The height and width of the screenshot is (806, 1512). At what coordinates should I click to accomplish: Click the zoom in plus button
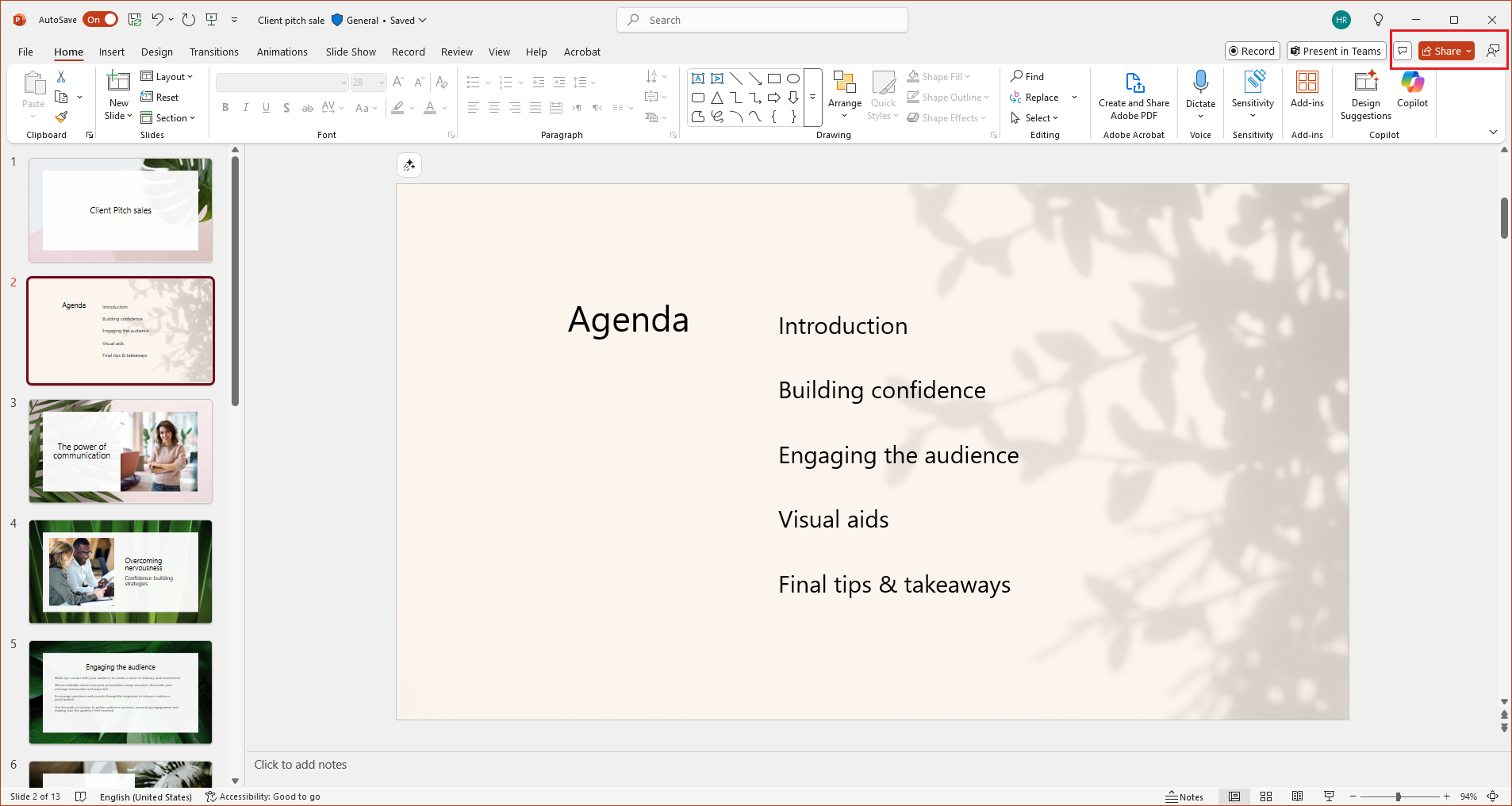coord(1446,796)
